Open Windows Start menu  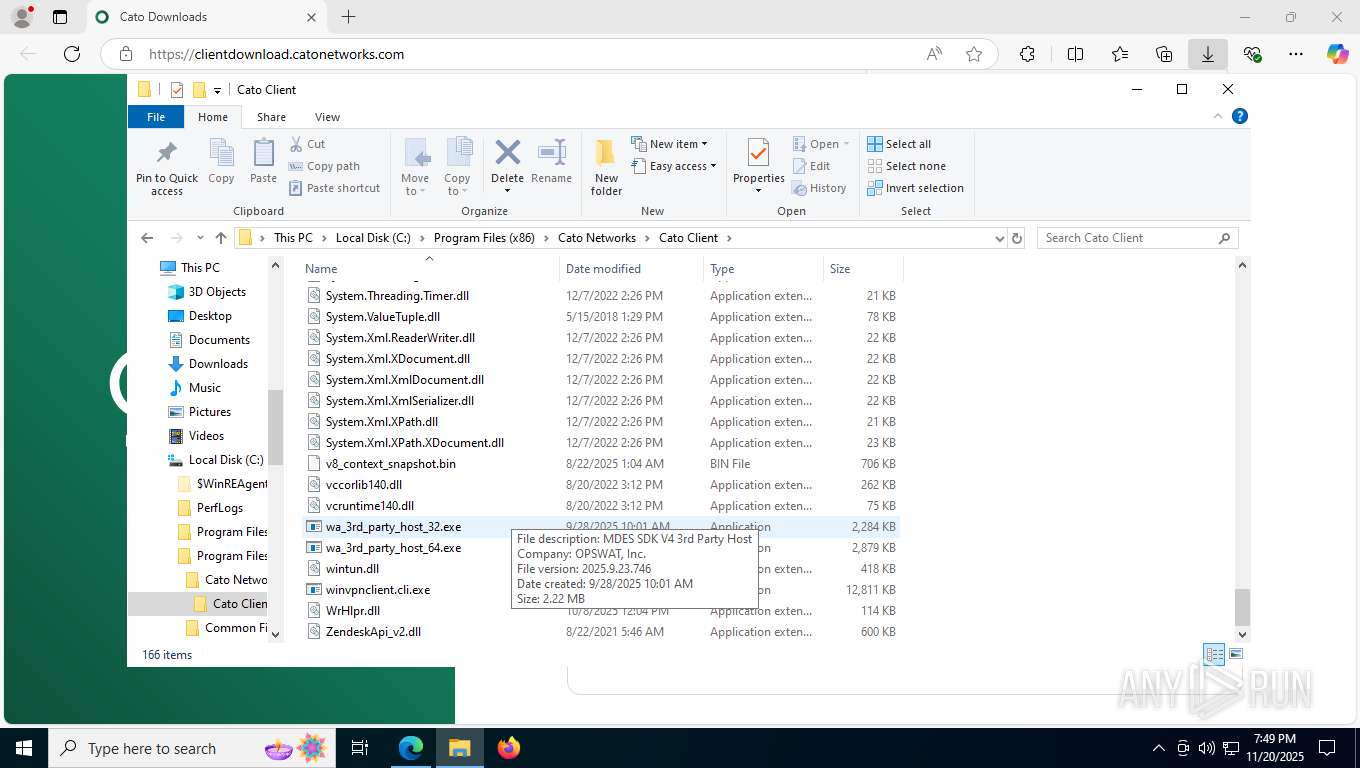pyautogui.click(x=23, y=748)
